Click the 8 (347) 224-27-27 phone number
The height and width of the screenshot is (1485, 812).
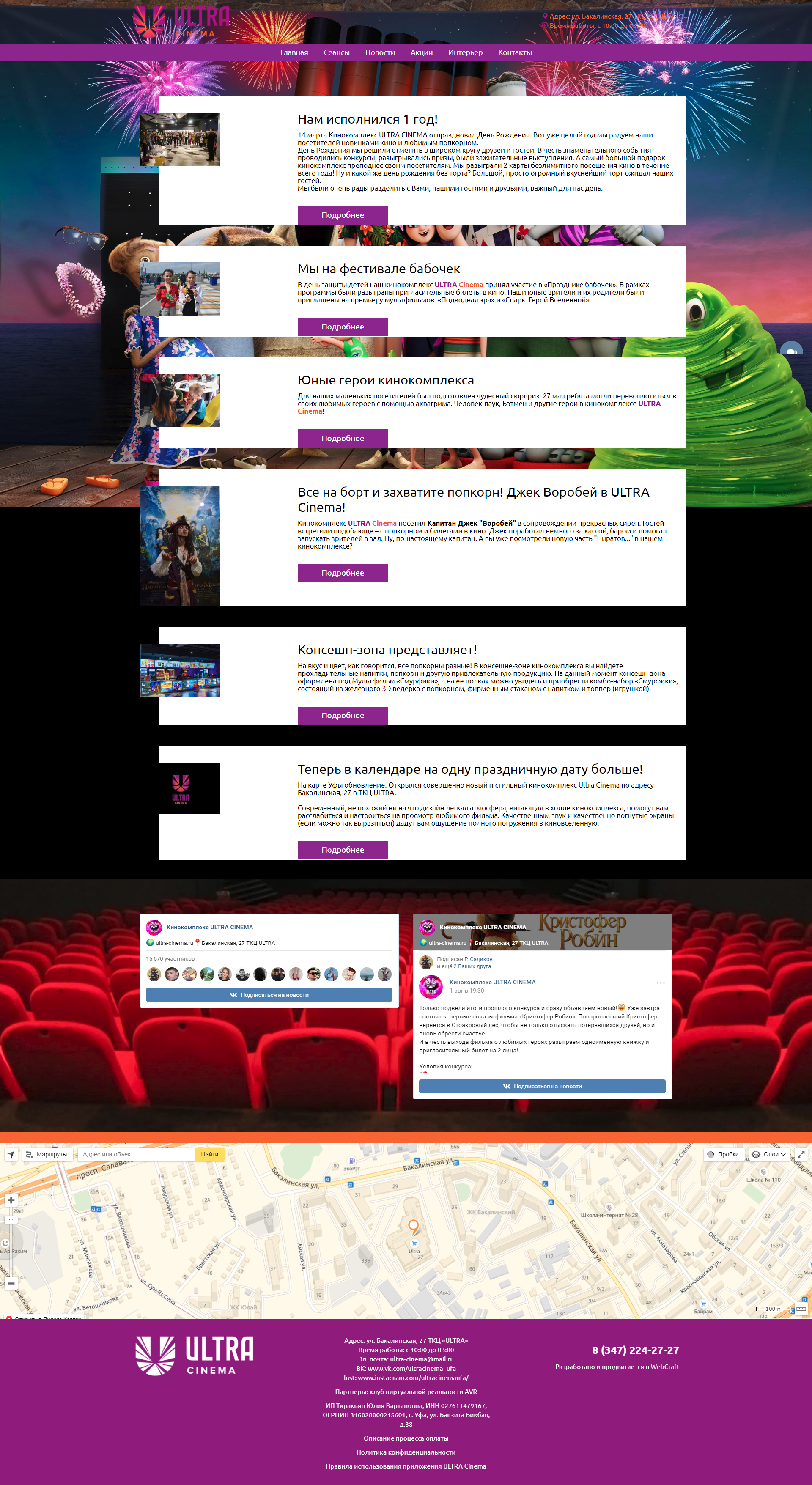coord(636,1350)
